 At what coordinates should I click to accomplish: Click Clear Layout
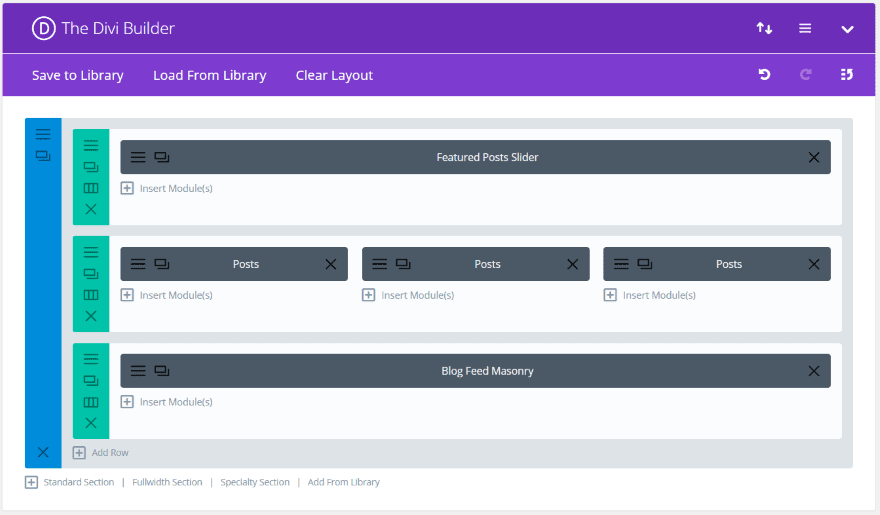click(x=334, y=75)
